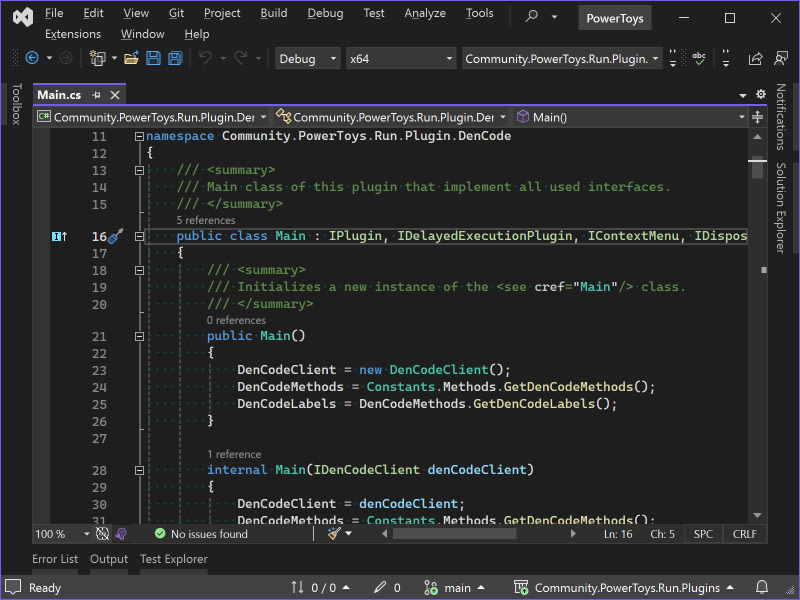This screenshot has width=800, height=600.
Task: Collapse the Main class at line 16
Action: (140, 237)
